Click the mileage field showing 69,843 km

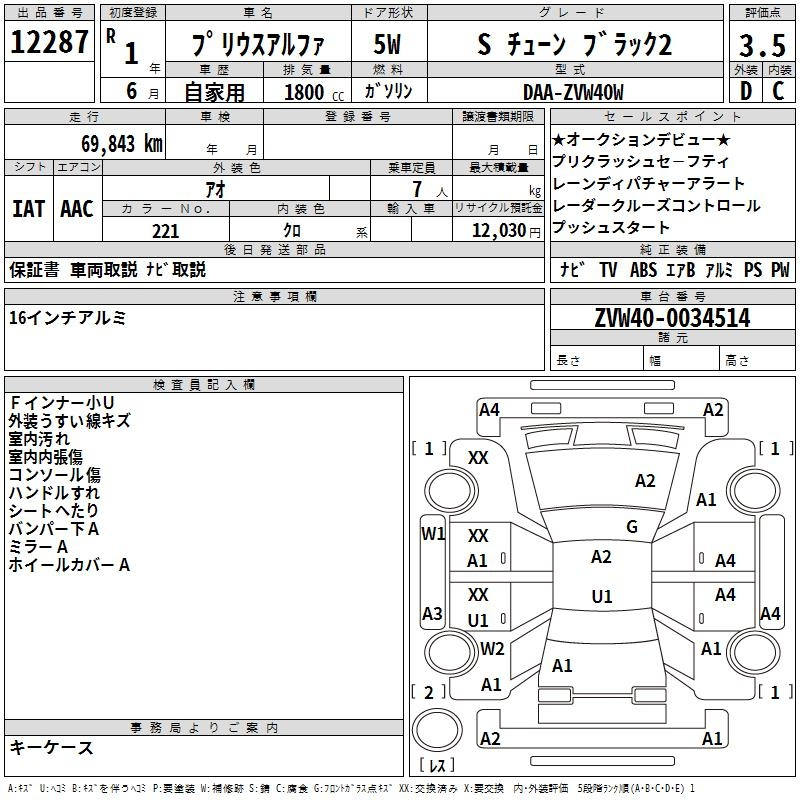pos(85,142)
